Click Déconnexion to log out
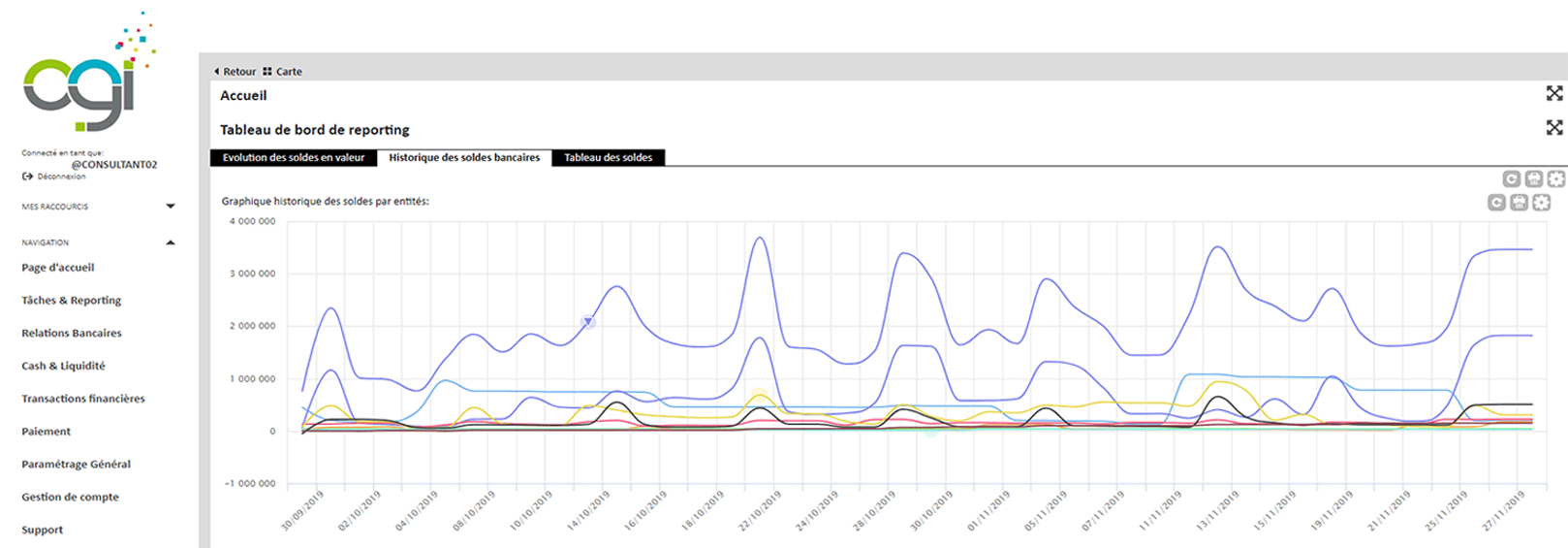Viewport: 1568px width, 548px height. (62, 177)
